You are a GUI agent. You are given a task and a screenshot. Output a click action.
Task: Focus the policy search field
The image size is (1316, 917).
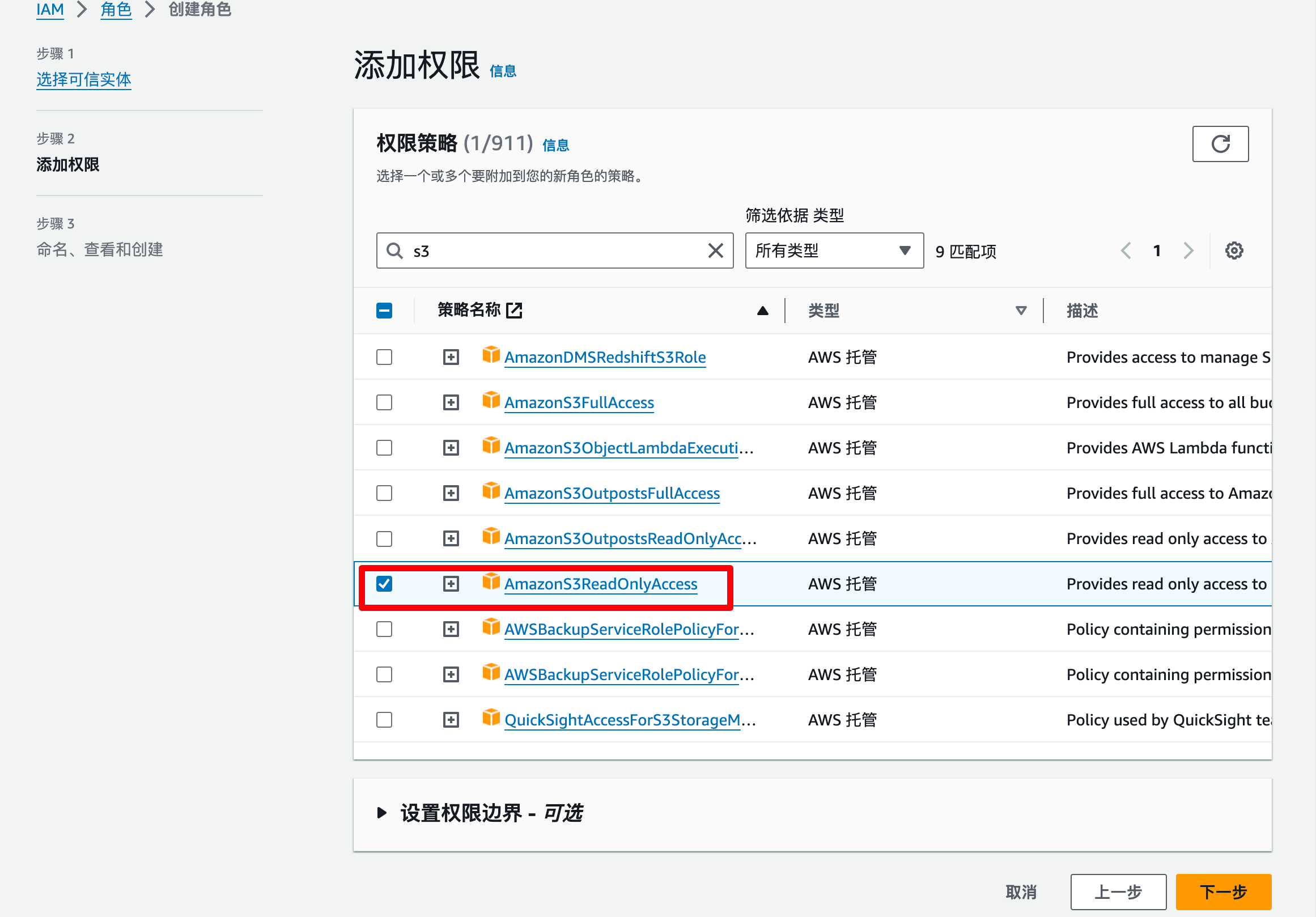coord(555,251)
